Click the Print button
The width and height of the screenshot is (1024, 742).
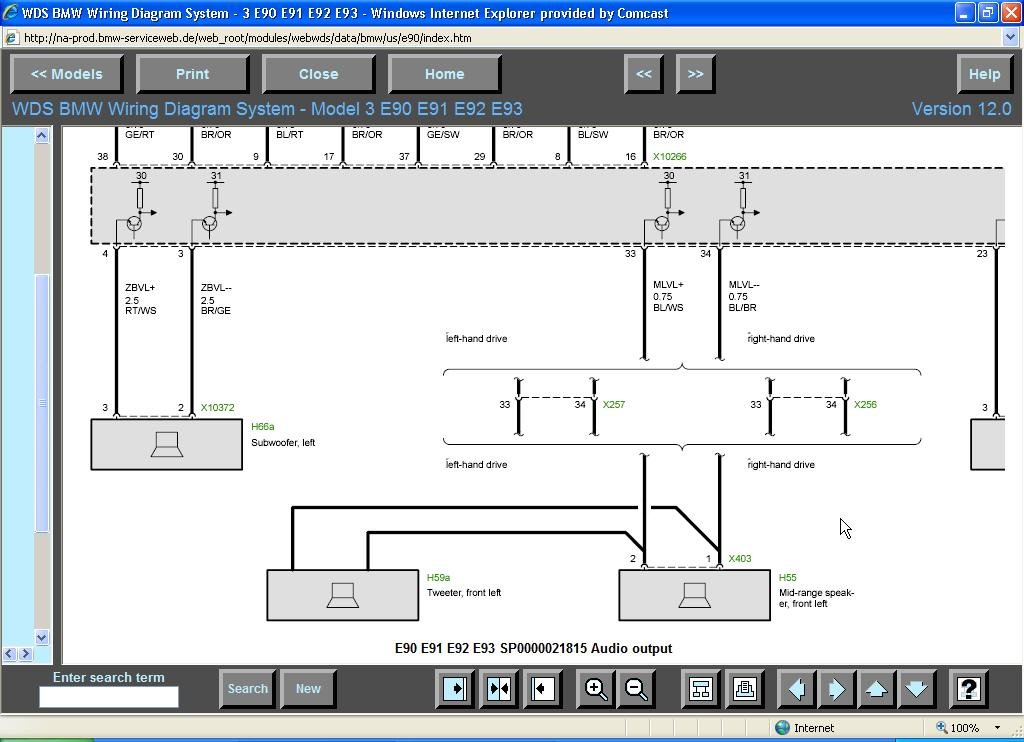point(193,74)
